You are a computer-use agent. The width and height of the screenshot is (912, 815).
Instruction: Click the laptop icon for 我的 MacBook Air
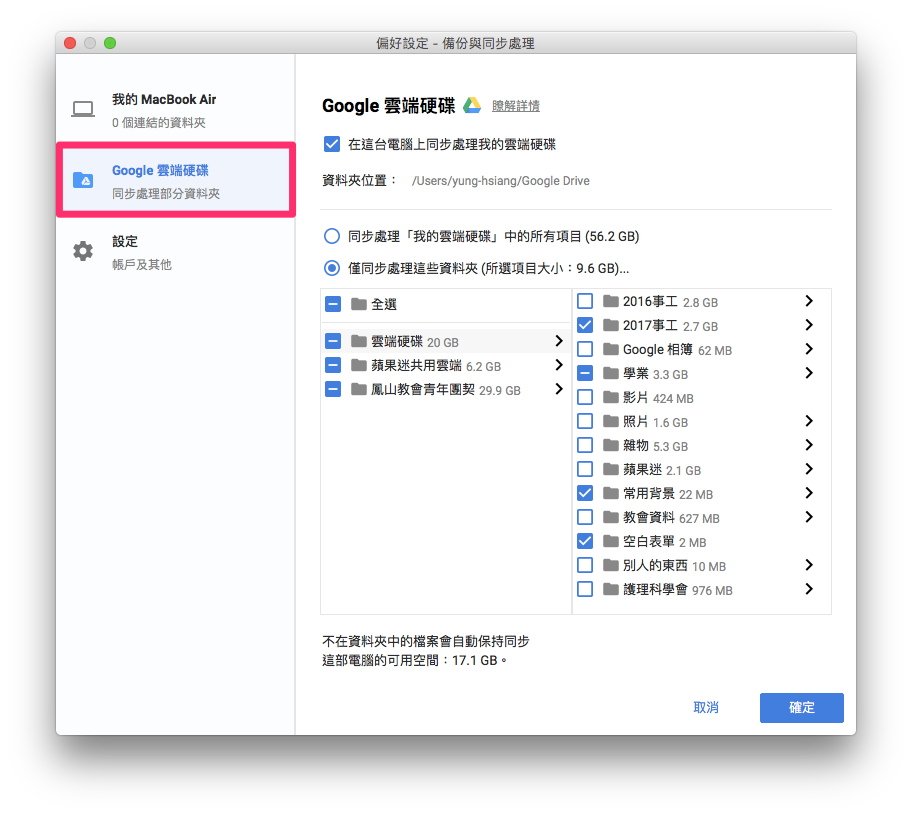(83, 109)
